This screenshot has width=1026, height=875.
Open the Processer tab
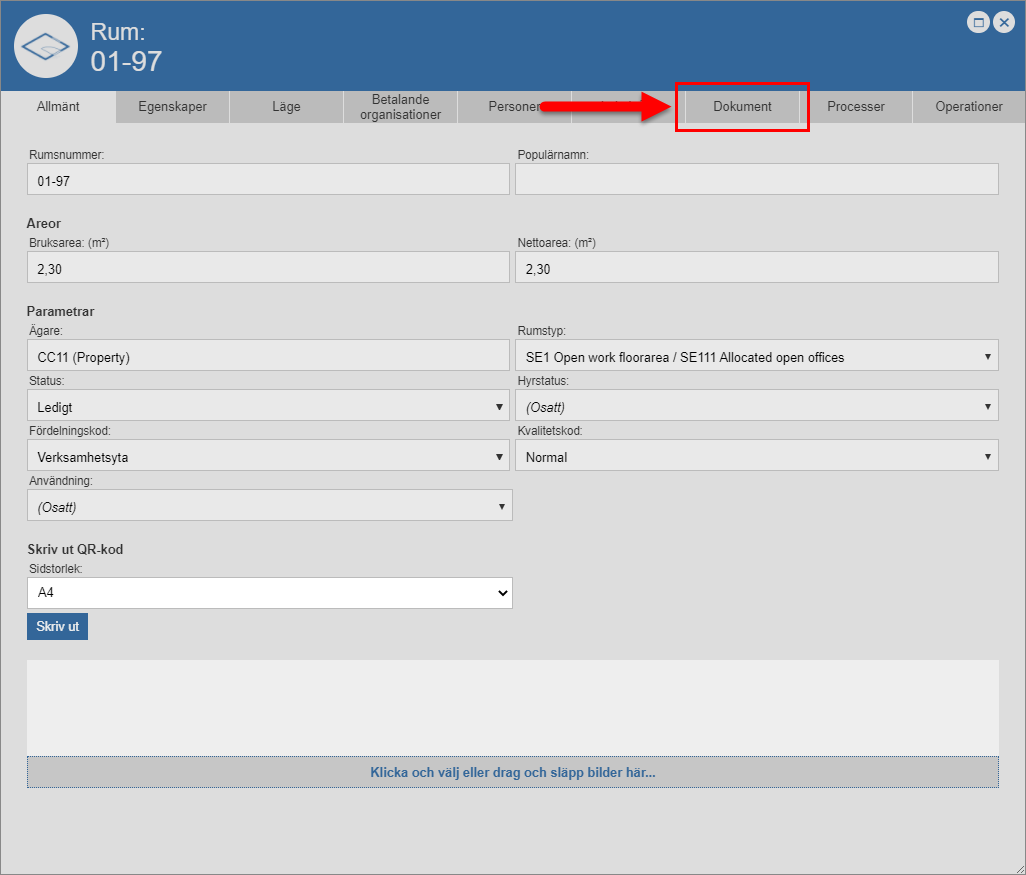[x=855, y=107]
